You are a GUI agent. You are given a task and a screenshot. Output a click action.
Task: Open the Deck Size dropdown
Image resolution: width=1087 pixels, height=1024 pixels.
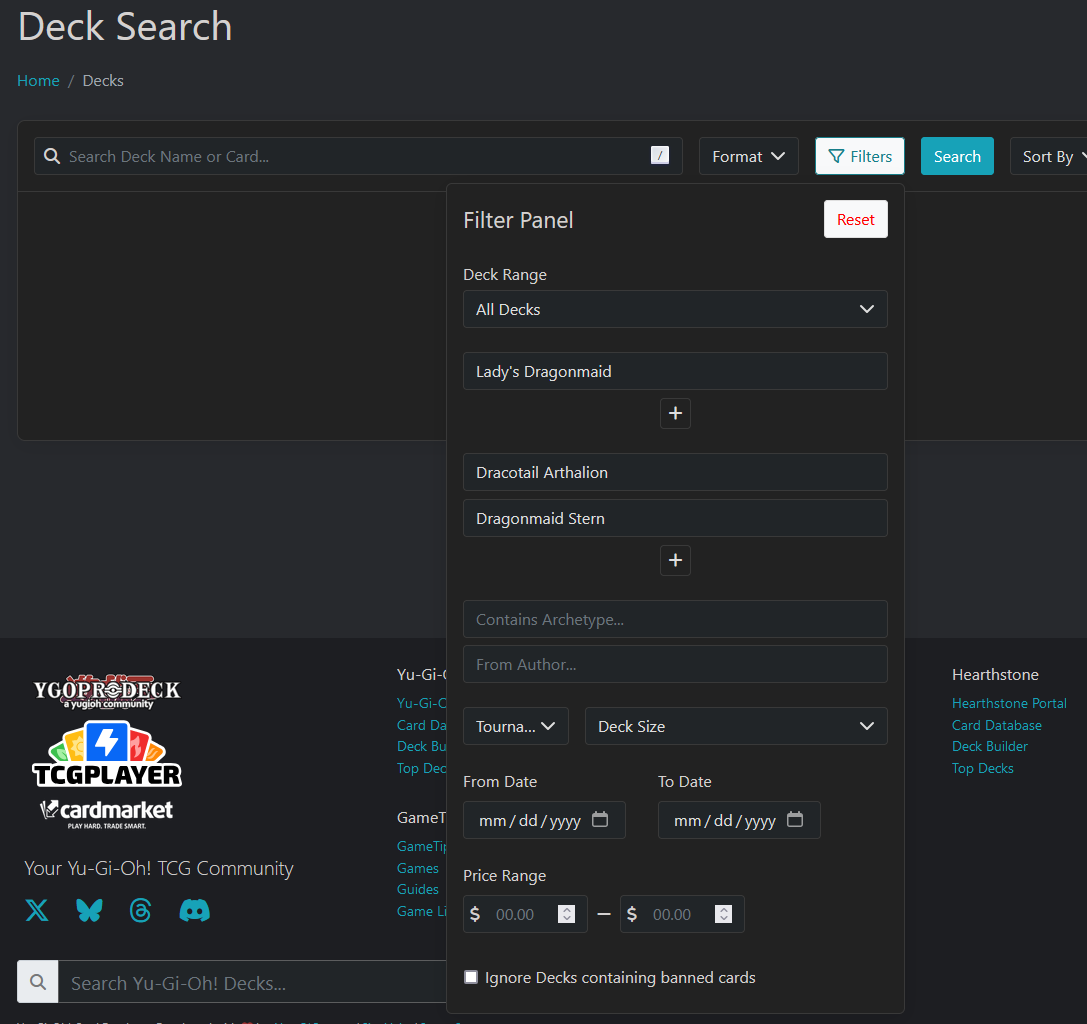pos(736,726)
